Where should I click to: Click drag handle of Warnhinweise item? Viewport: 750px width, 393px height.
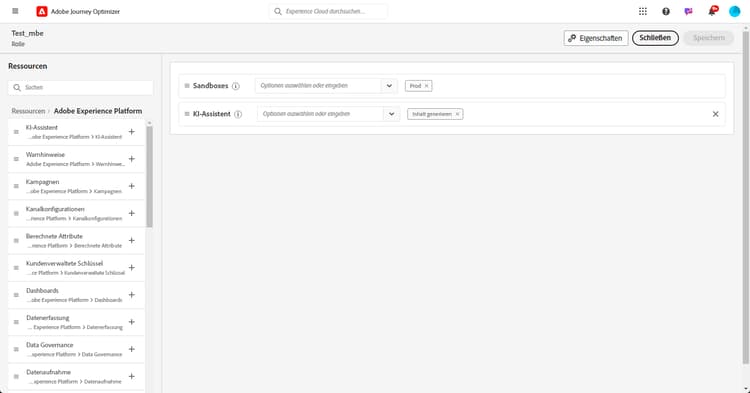click(16, 159)
